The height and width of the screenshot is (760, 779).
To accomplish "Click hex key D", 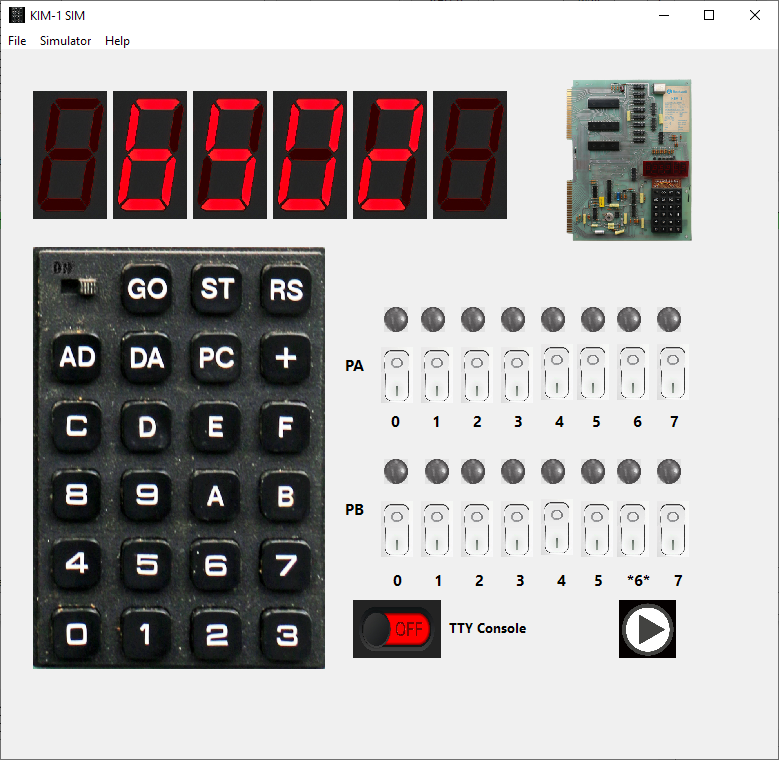I will pos(147,426).
